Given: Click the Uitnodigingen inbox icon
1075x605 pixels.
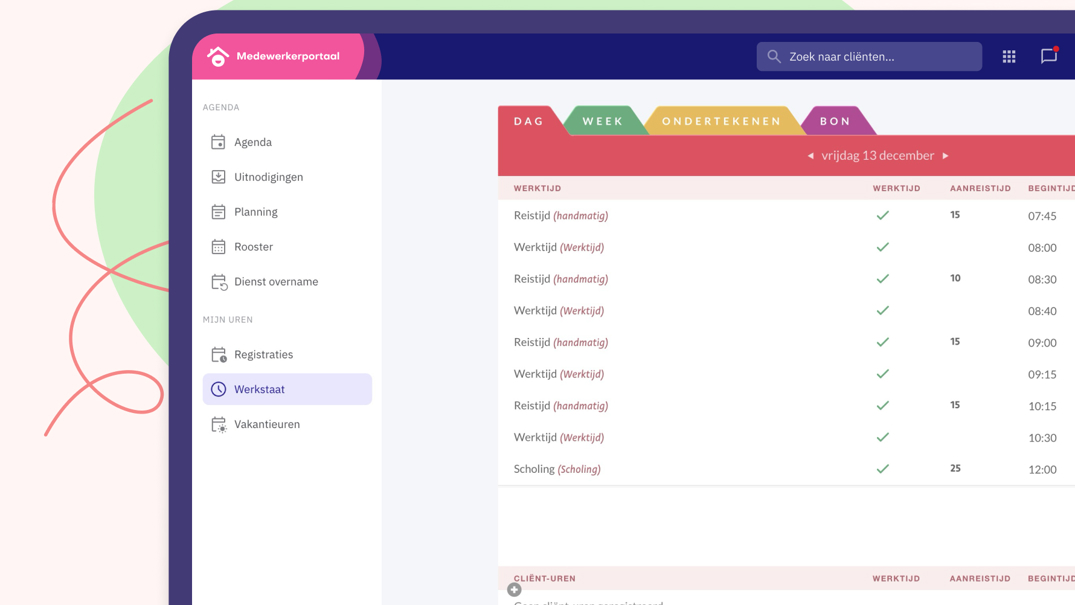Looking at the screenshot, I should [x=218, y=177].
